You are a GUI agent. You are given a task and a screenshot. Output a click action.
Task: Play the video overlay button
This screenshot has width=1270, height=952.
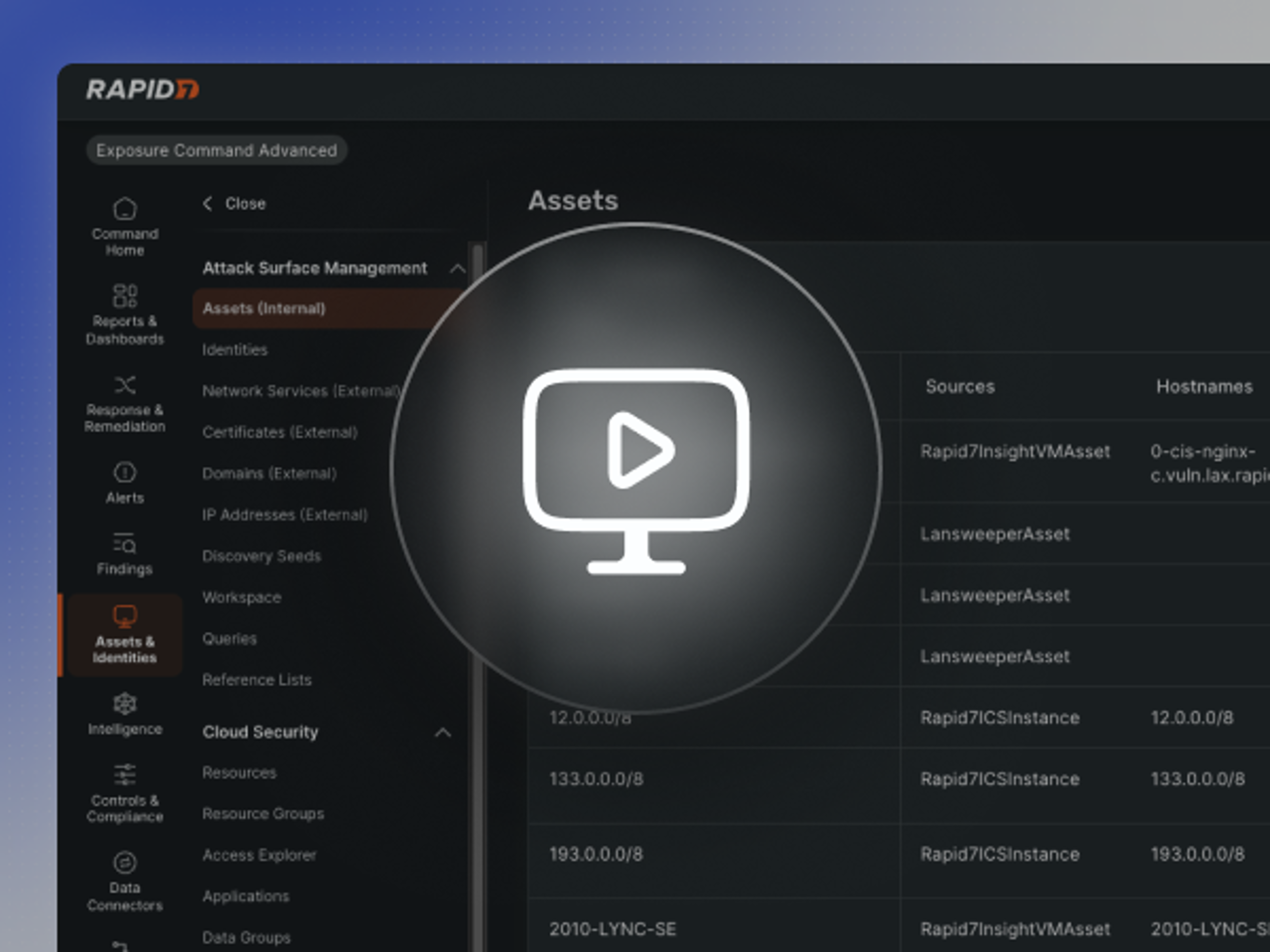[x=636, y=468]
